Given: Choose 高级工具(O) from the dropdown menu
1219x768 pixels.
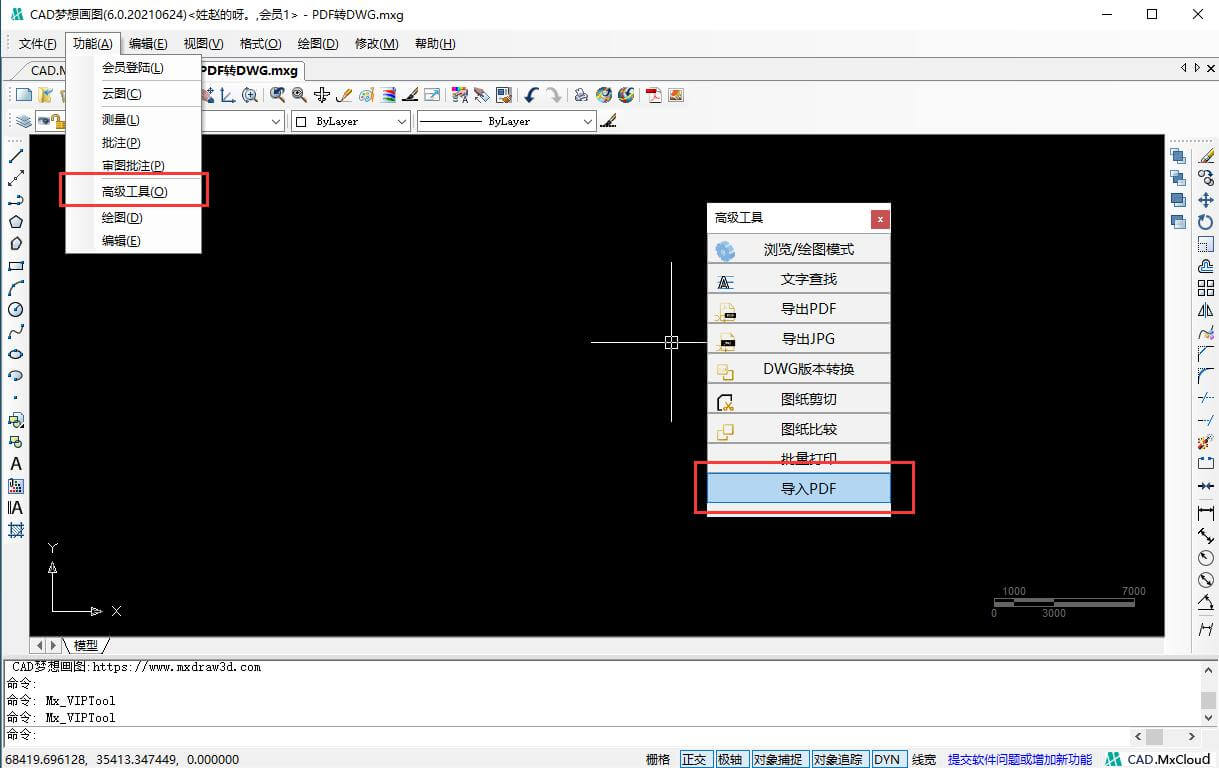Looking at the screenshot, I should click(x=134, y=191).
